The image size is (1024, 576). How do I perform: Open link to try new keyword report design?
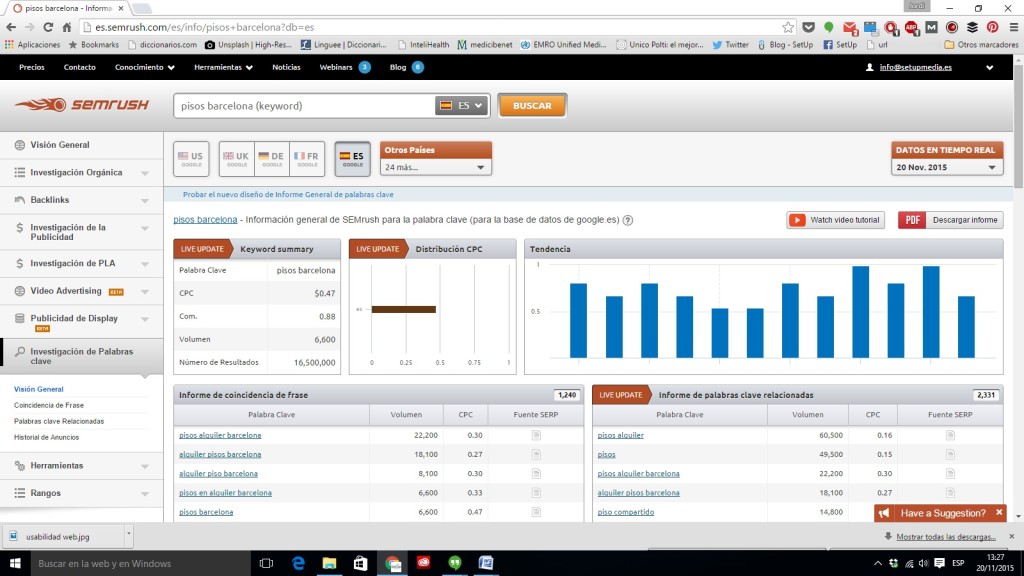click(288, 195)
